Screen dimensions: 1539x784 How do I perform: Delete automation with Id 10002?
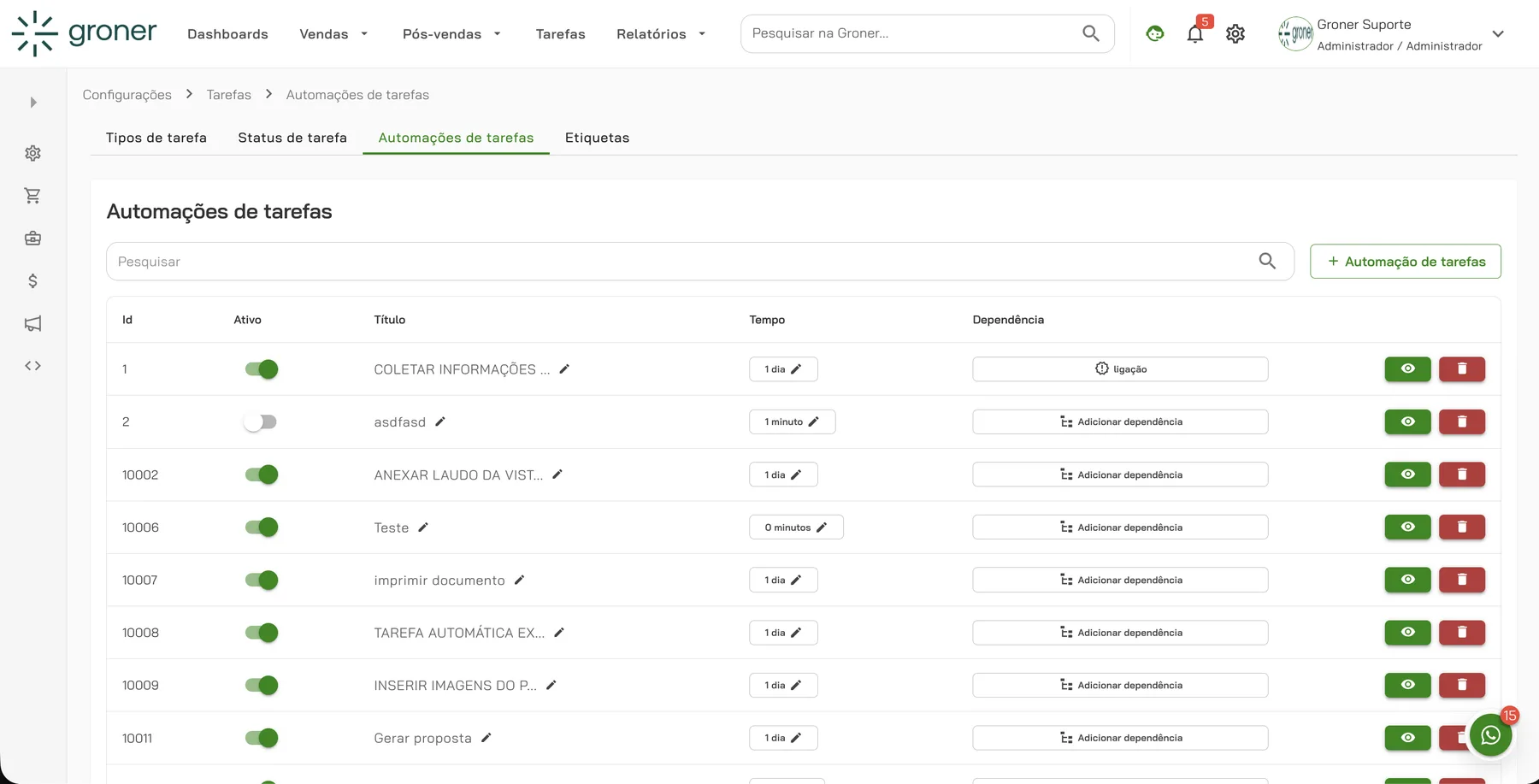1462,475
